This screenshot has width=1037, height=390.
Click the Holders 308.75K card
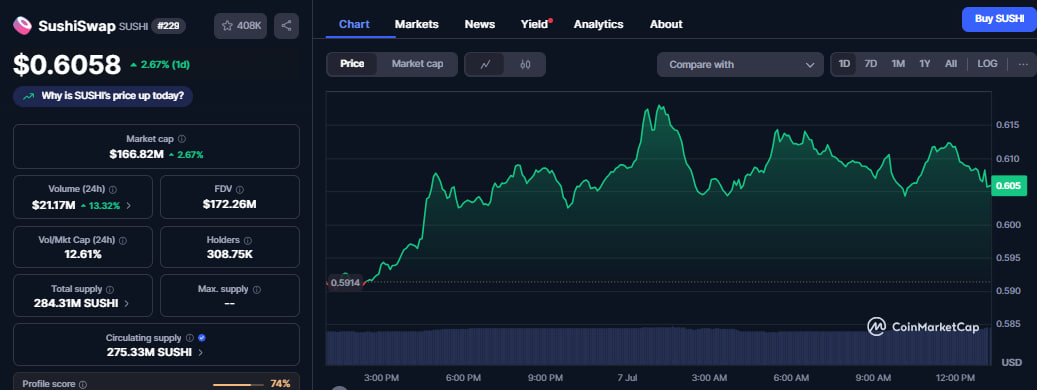pyautogui.click(x=229, y=246)
